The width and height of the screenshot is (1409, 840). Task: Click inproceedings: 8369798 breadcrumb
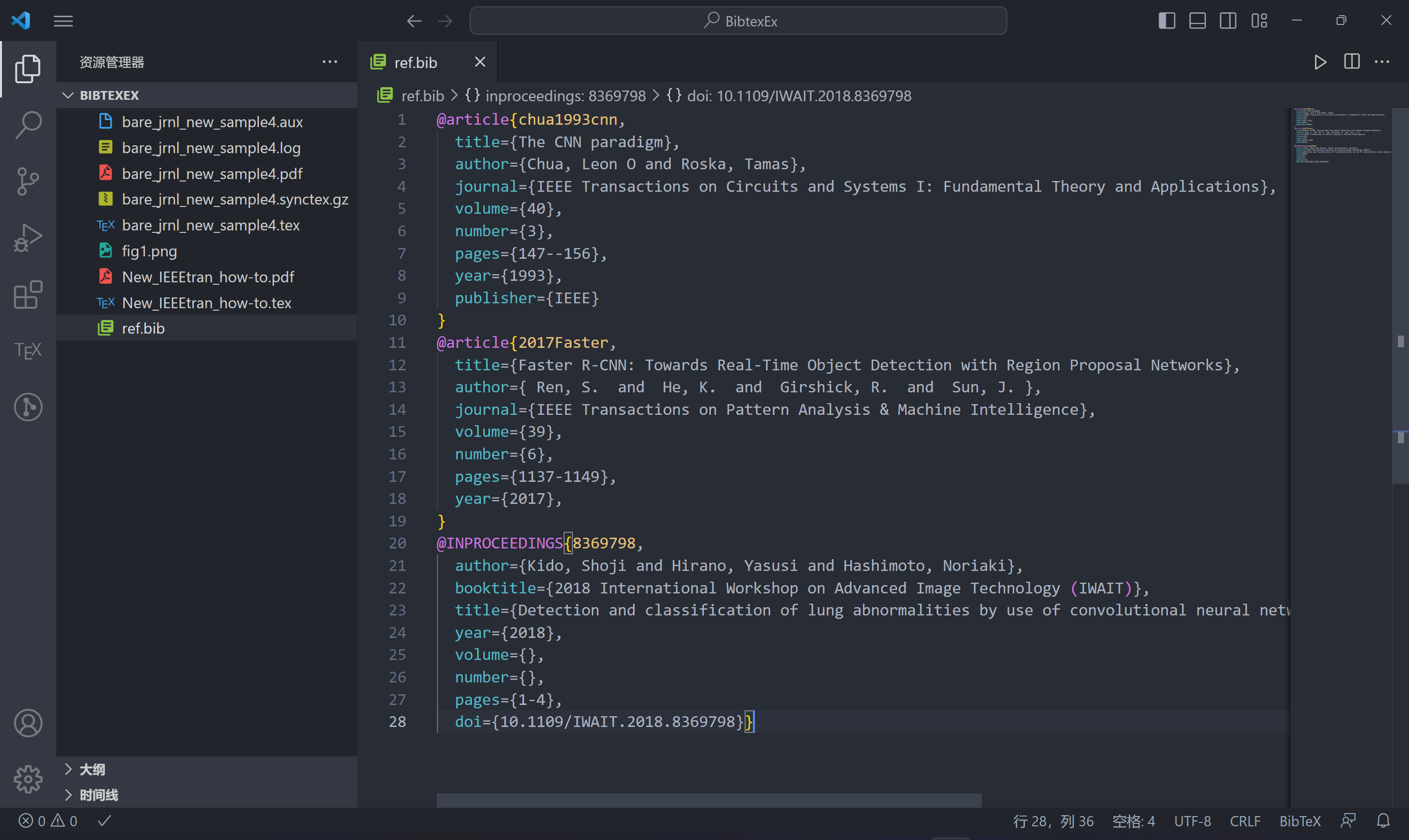pos(555,96)
